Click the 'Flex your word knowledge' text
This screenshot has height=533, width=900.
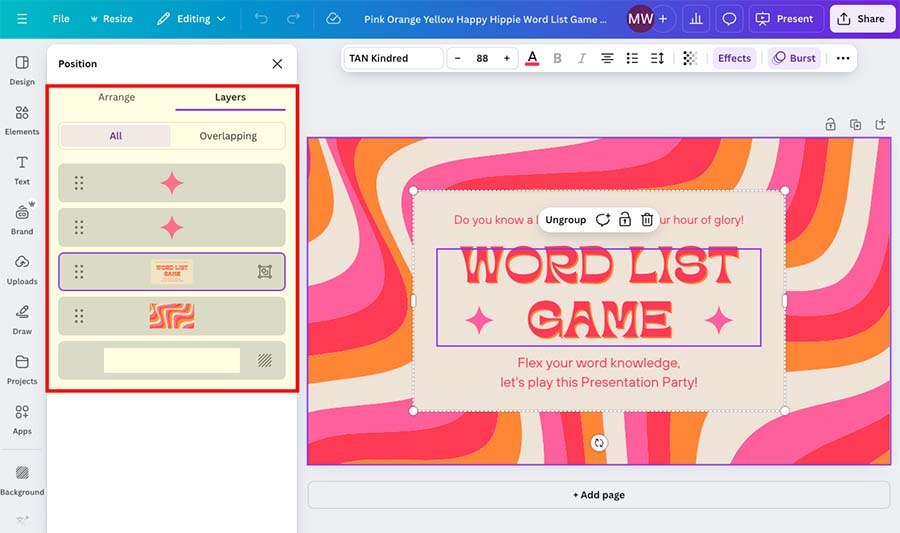pos(599,363)
